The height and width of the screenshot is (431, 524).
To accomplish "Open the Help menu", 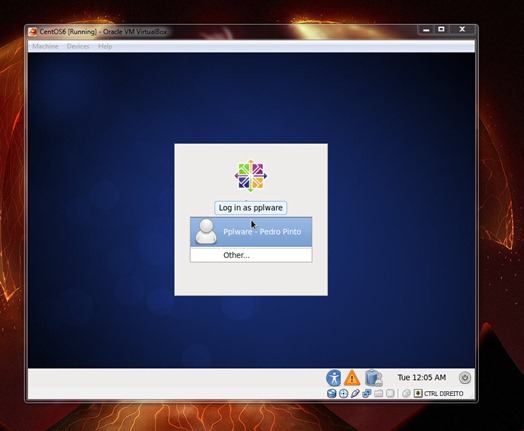I will (105, 46).
